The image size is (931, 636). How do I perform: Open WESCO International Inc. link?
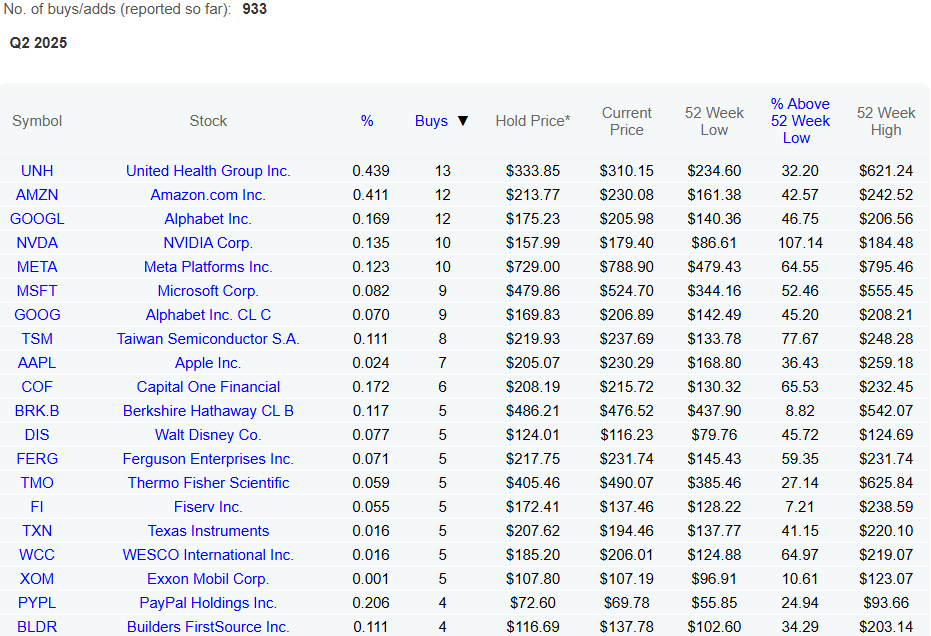208,555
